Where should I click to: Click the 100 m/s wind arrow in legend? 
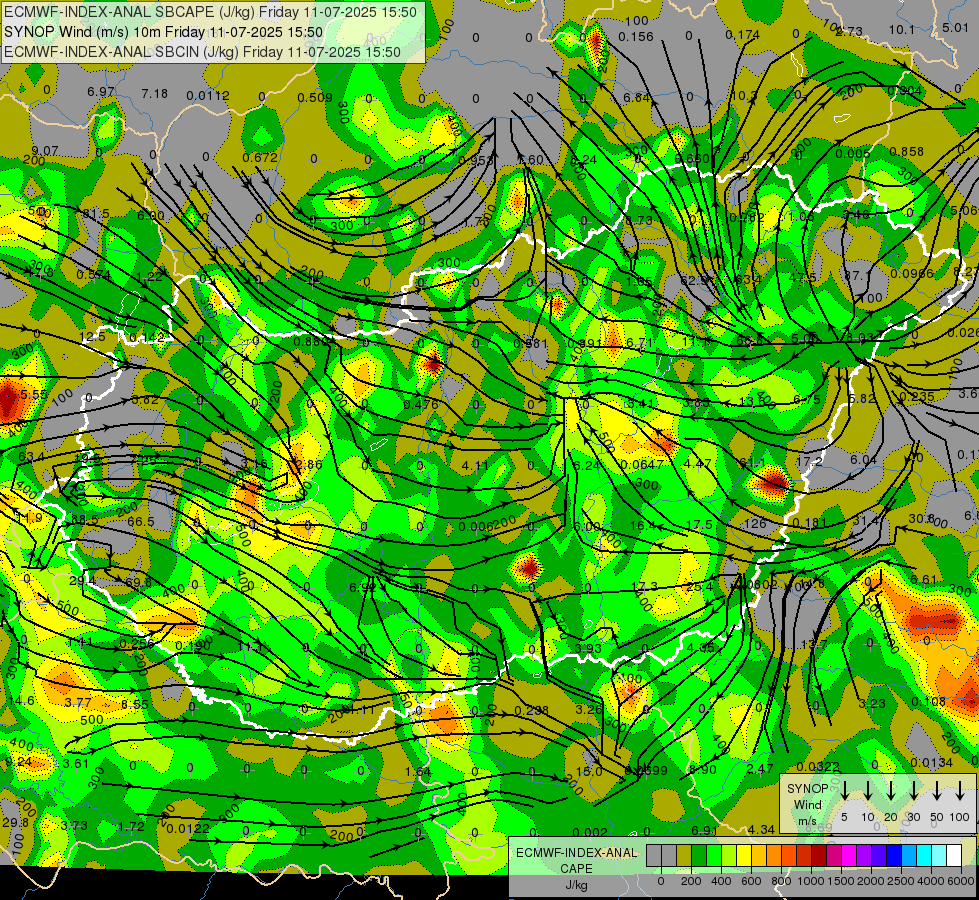click(960, 790)
